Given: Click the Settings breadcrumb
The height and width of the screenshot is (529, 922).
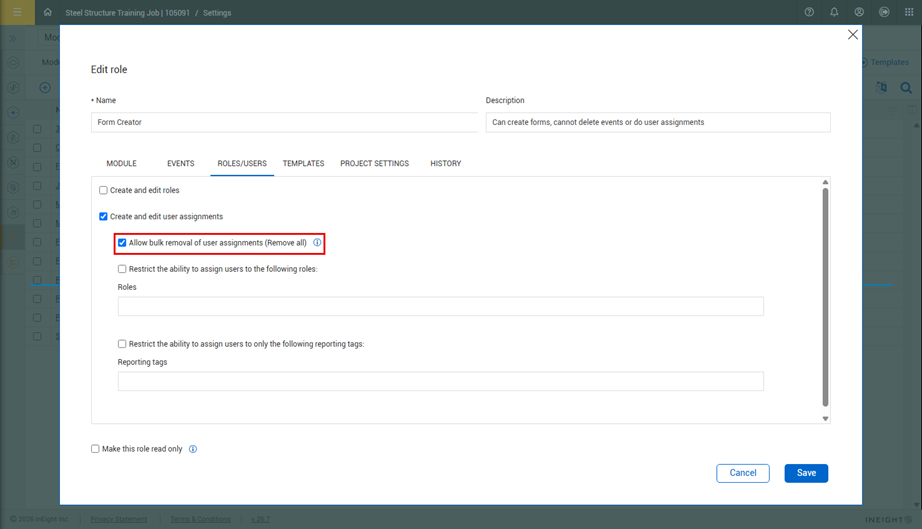Looking at the screenshot, I should coord(217,13).
